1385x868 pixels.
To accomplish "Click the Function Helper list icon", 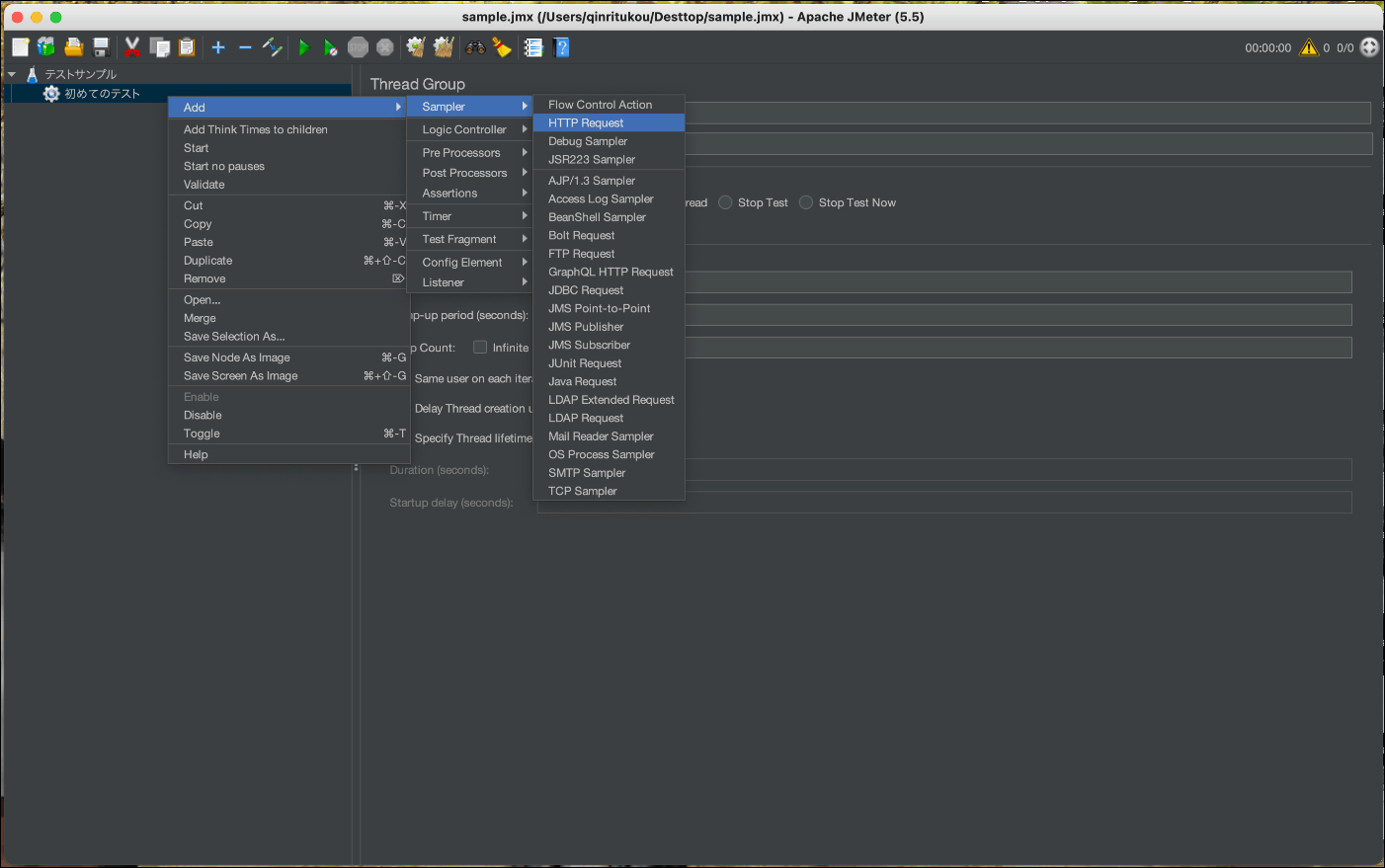I will 533,47.
